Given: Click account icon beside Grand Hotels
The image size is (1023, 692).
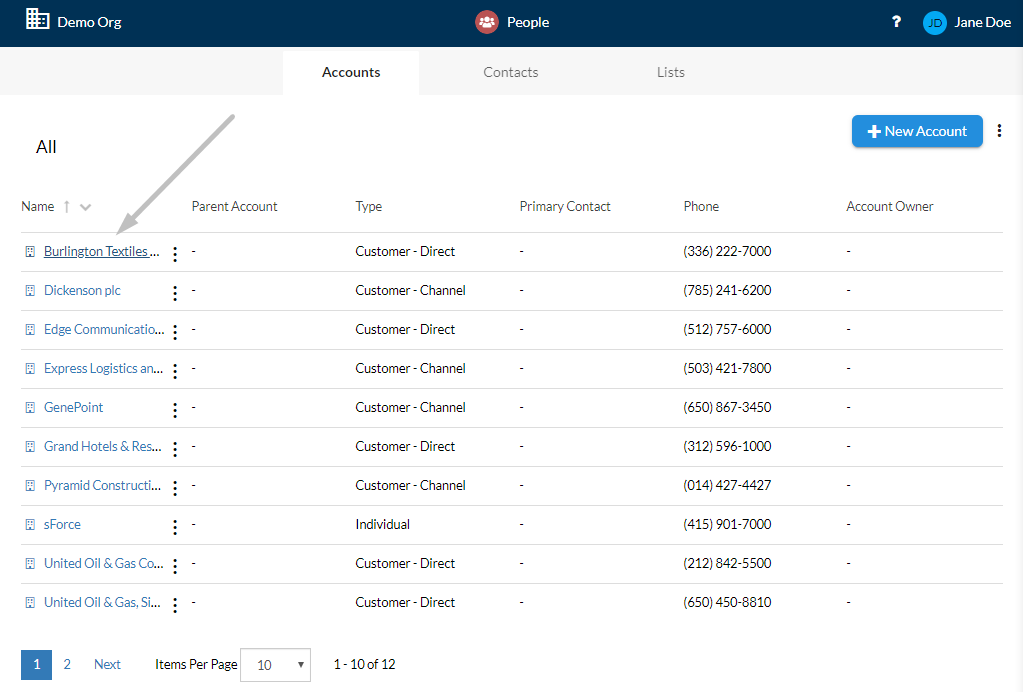Looking at the screenshot, I should click(30, 447).
